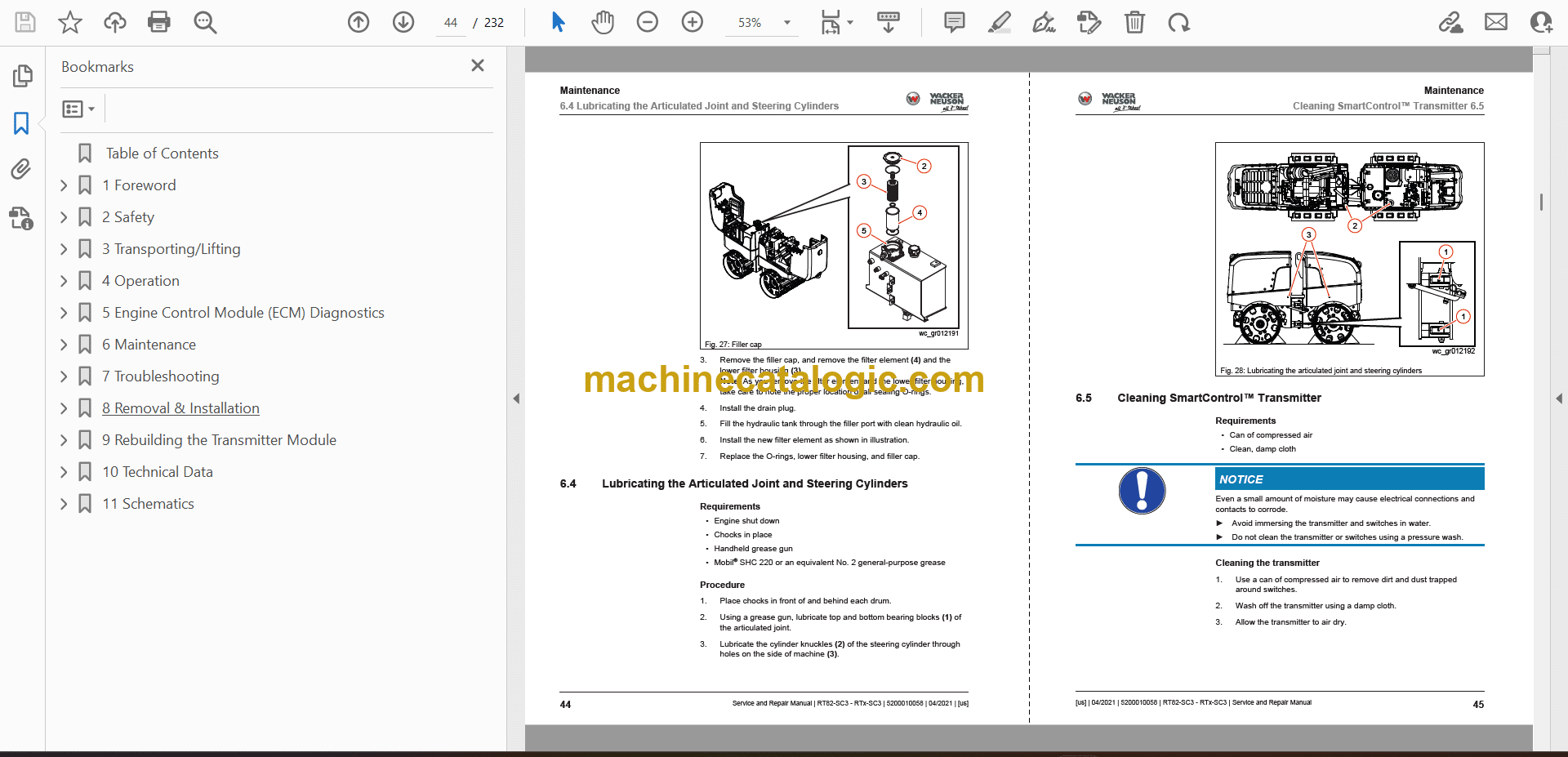Rotate the page view
The width and height of the screenshot is (1568, 757).
click(x=1178, y=22)
